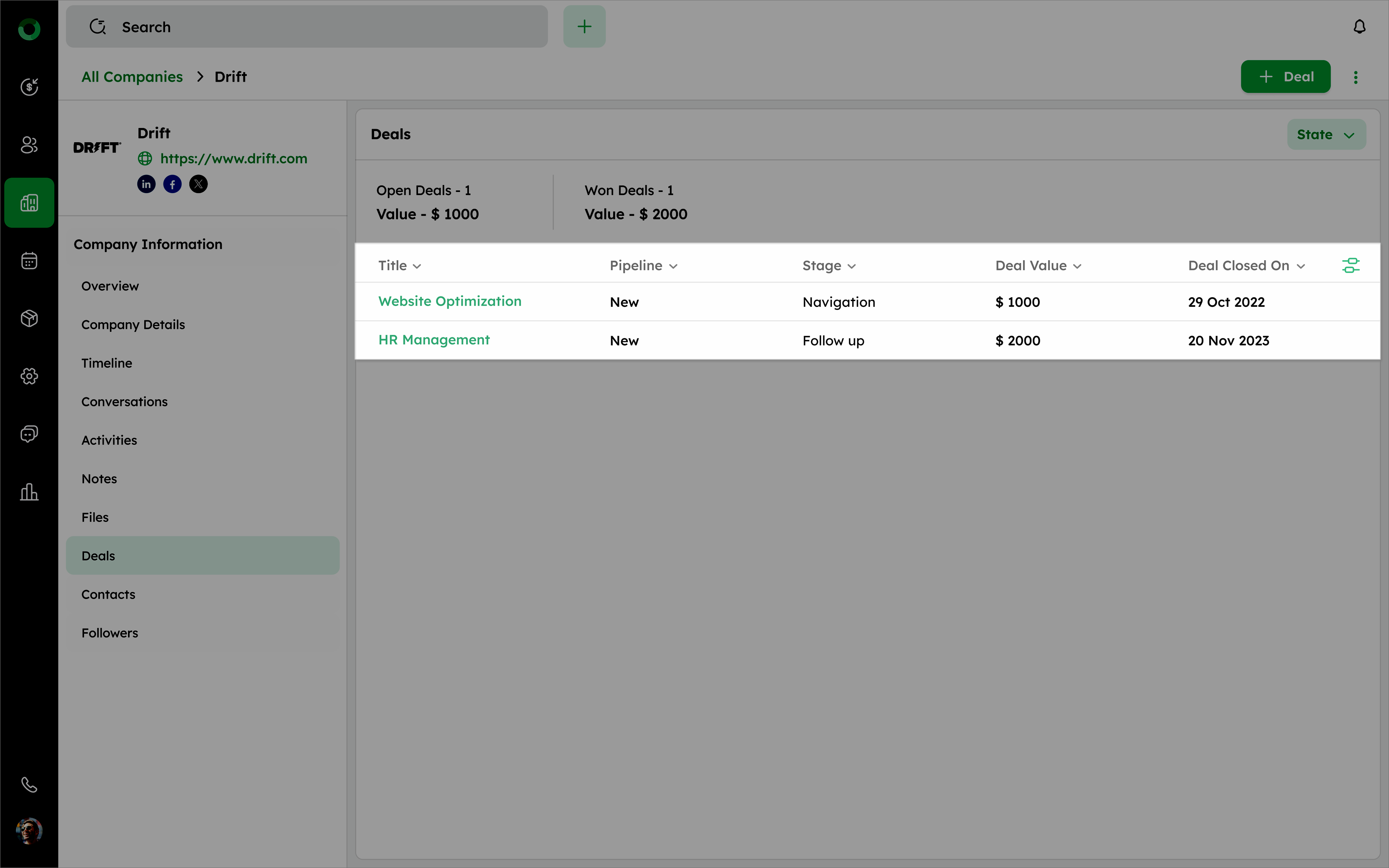Click the three-dot more options menu
Image resolution: width=1389 pixels, height=868 pixels.
1356,77
